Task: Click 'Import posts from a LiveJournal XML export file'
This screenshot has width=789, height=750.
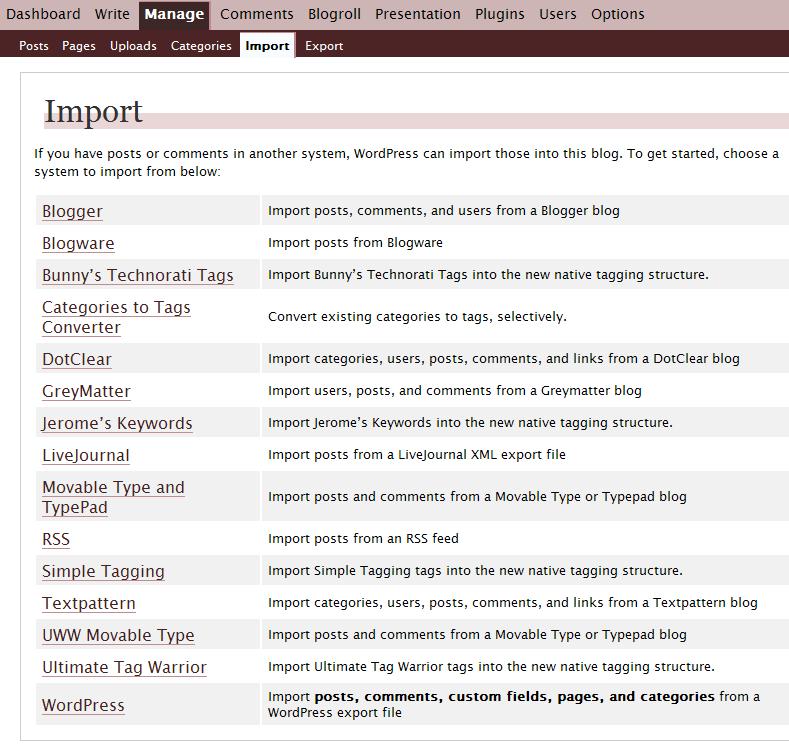Action: (417, 455)
